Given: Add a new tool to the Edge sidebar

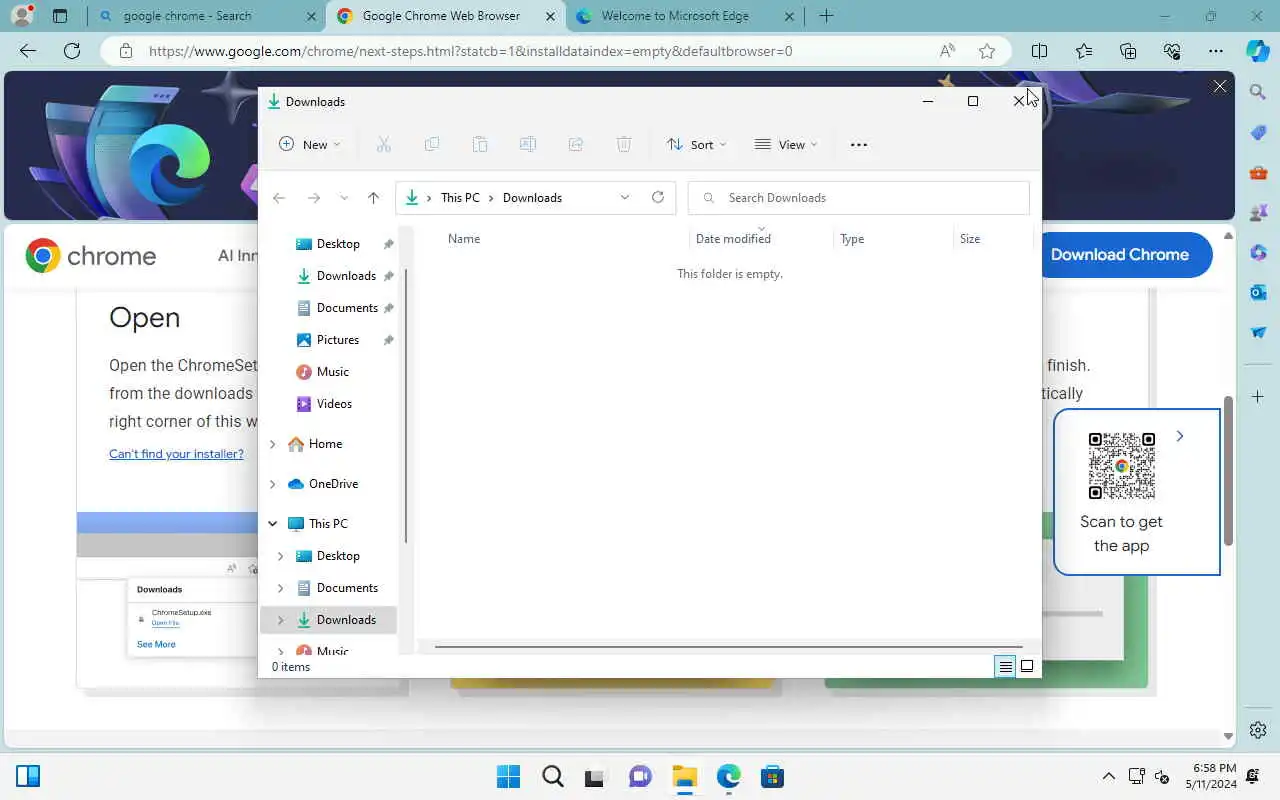Looking at the screenshot, I should click(1258, 397).
